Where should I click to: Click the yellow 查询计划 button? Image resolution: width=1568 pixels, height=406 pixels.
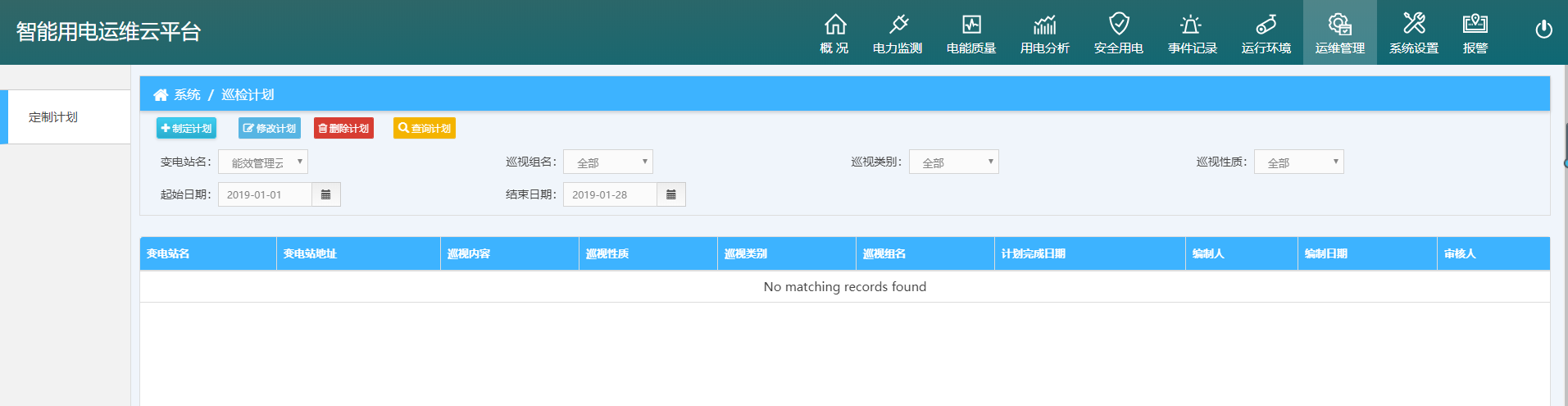(x=424, y=129)
